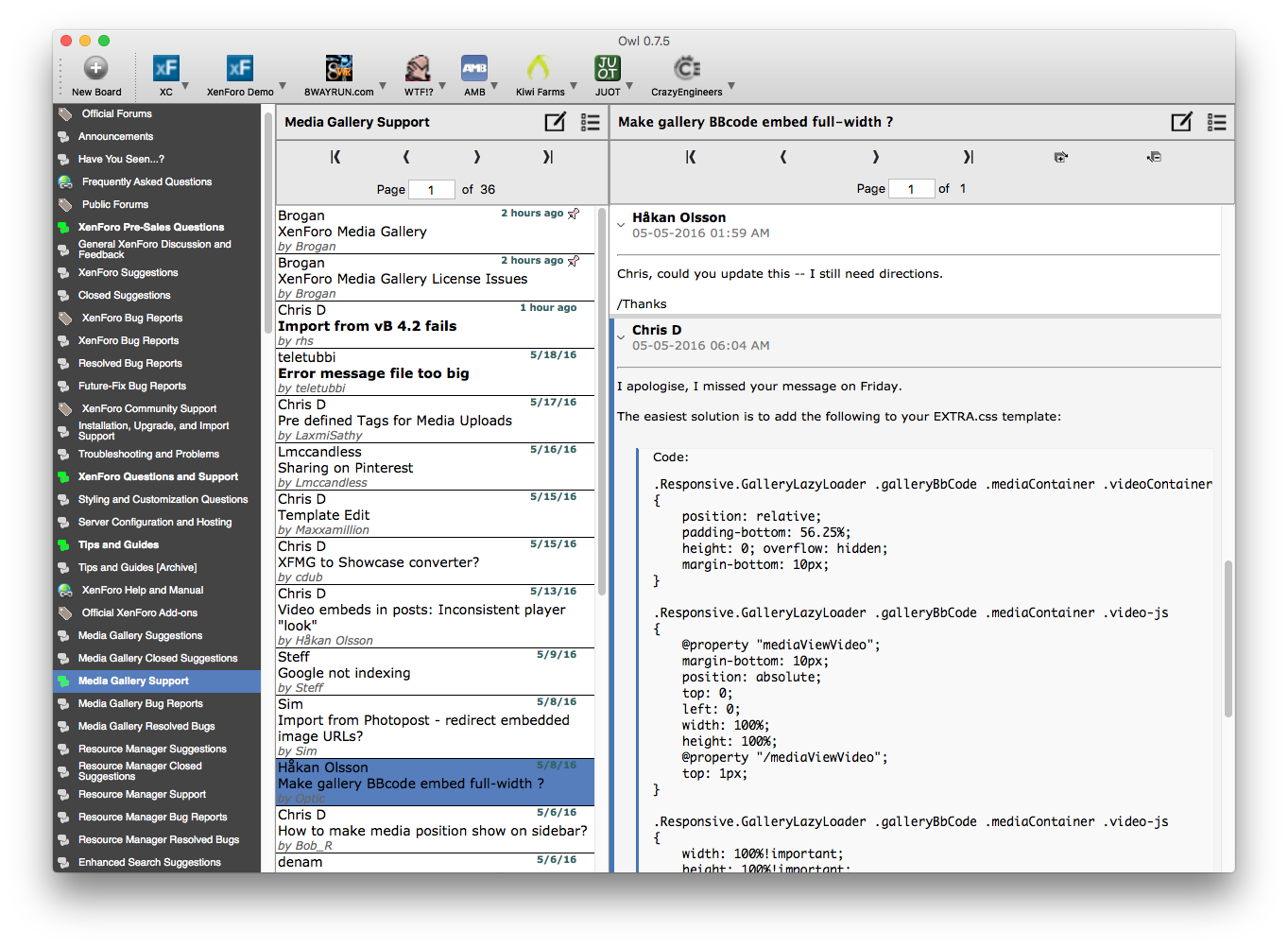
Task: Expand the JUOT dropdown arrow
Action: click(x=629, y=86)
